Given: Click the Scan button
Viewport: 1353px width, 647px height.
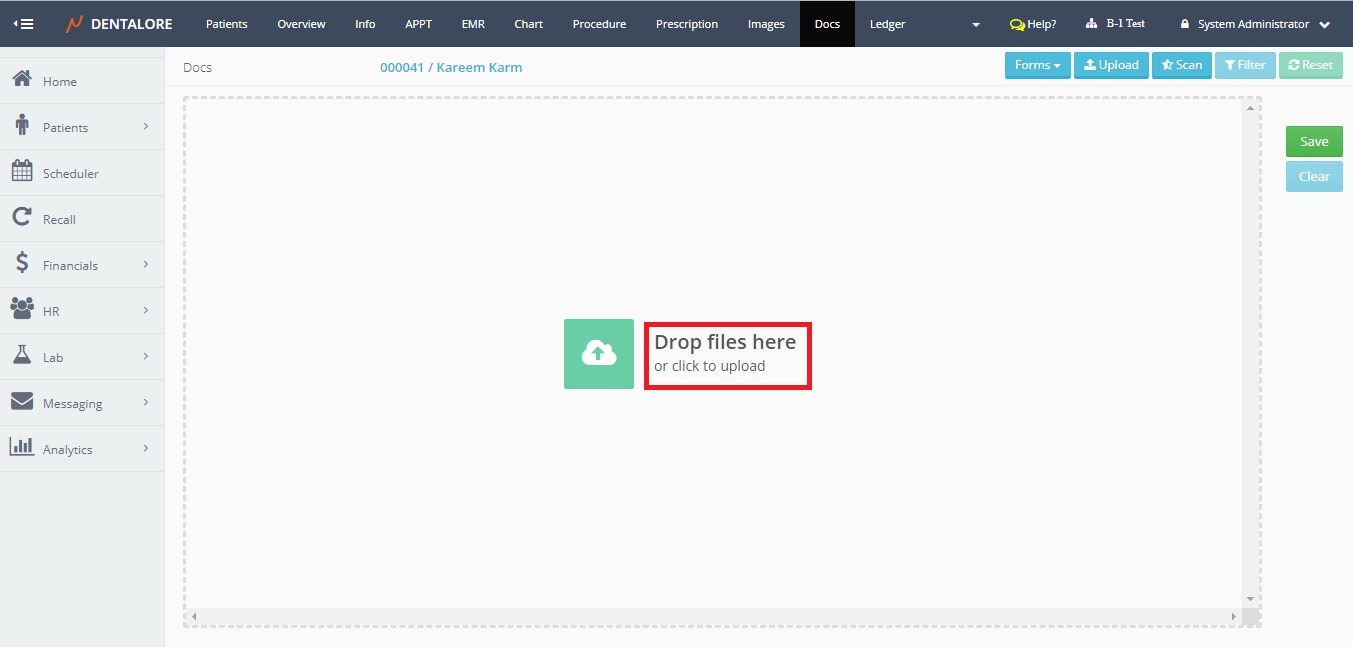Looking at the screenshot, I should point(1181,65).
